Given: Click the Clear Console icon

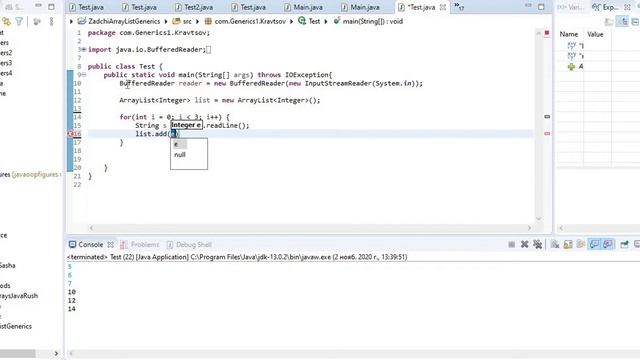Looking at the screenshot, I should pos(555,244).
